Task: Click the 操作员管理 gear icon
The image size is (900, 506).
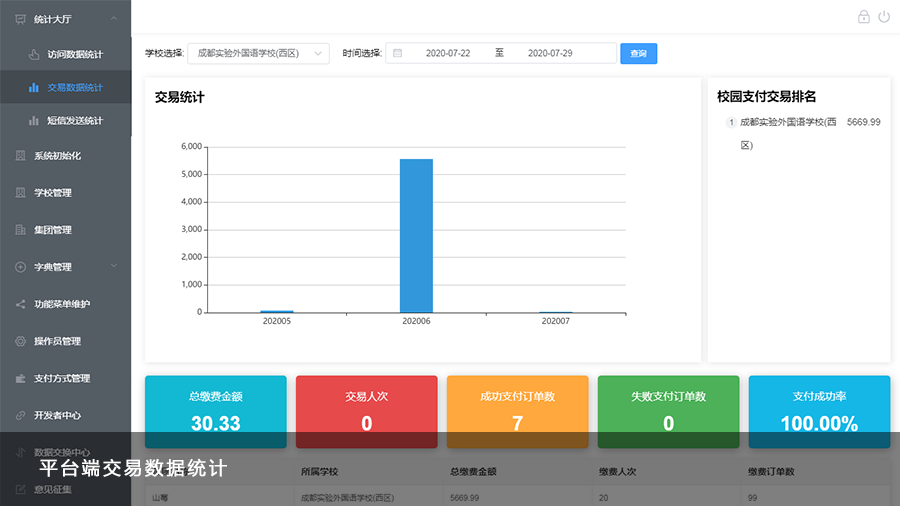Action: tap(21, 341)
